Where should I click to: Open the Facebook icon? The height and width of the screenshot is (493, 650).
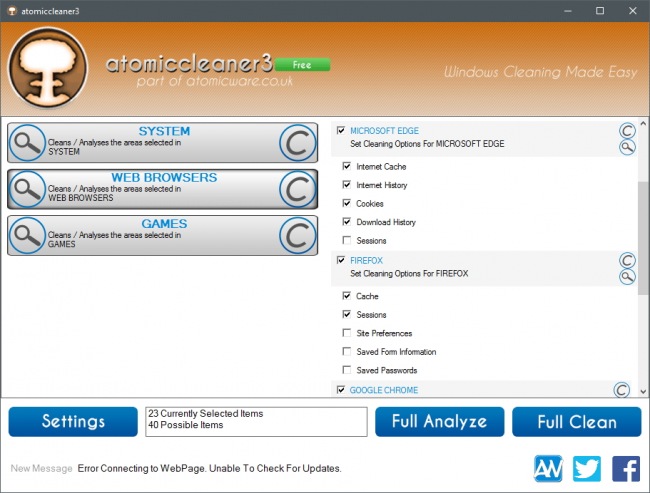(626, 469)
